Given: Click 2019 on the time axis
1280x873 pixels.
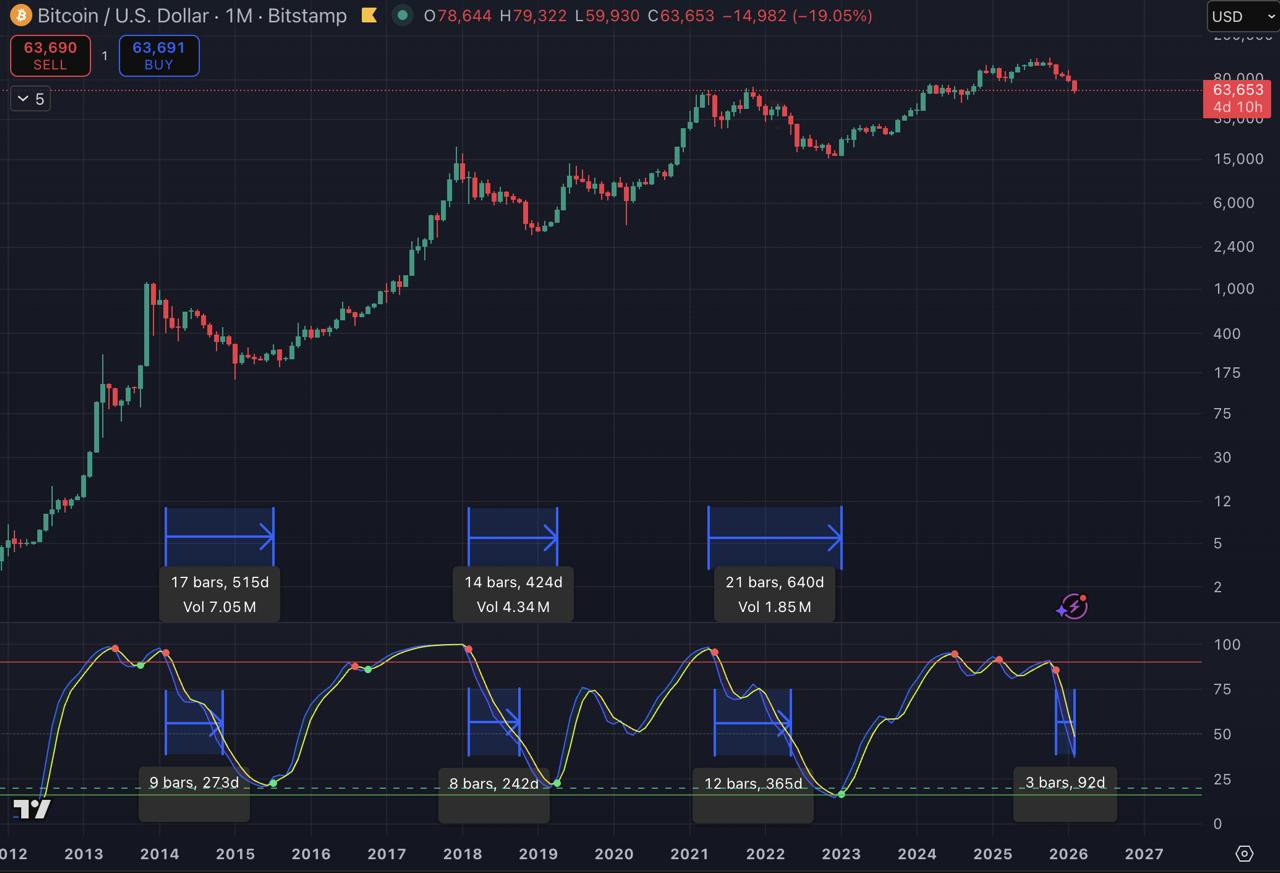Looking at the screenshot, I should click(x=538, y=854).
